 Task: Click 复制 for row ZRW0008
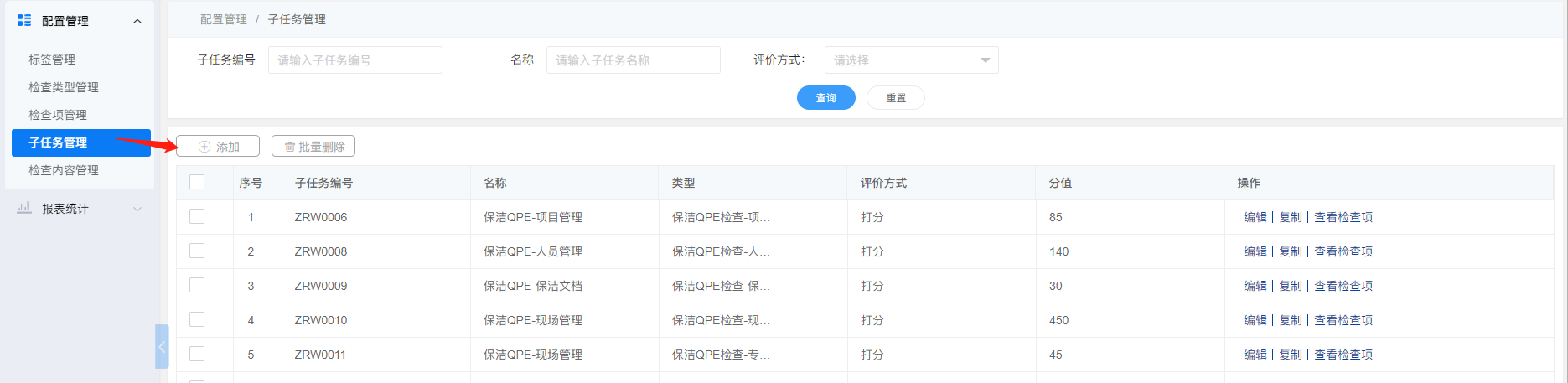pyautogui.click(x=1291, y=251)
